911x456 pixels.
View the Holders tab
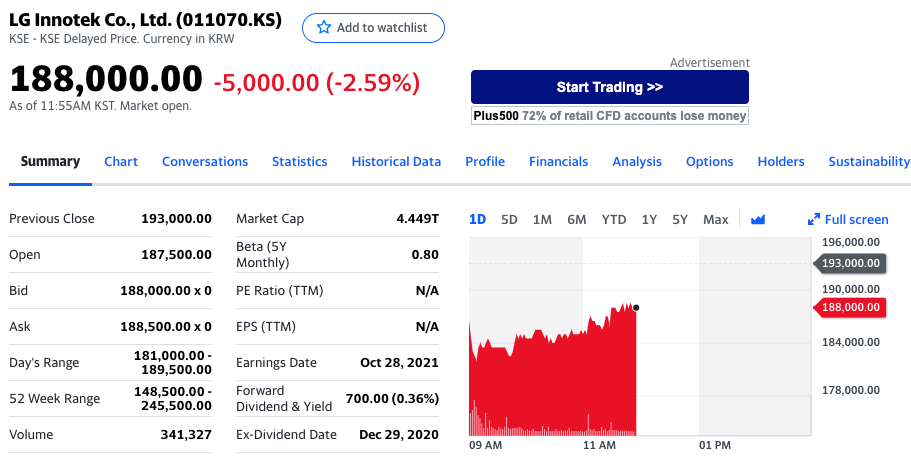pos(781,161)
